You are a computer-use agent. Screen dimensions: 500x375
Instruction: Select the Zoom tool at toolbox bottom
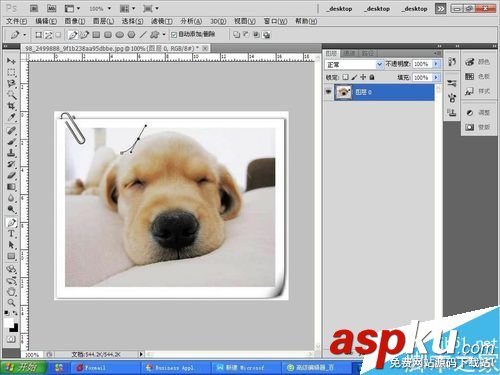pyautogui.click(x=11, y=303)
